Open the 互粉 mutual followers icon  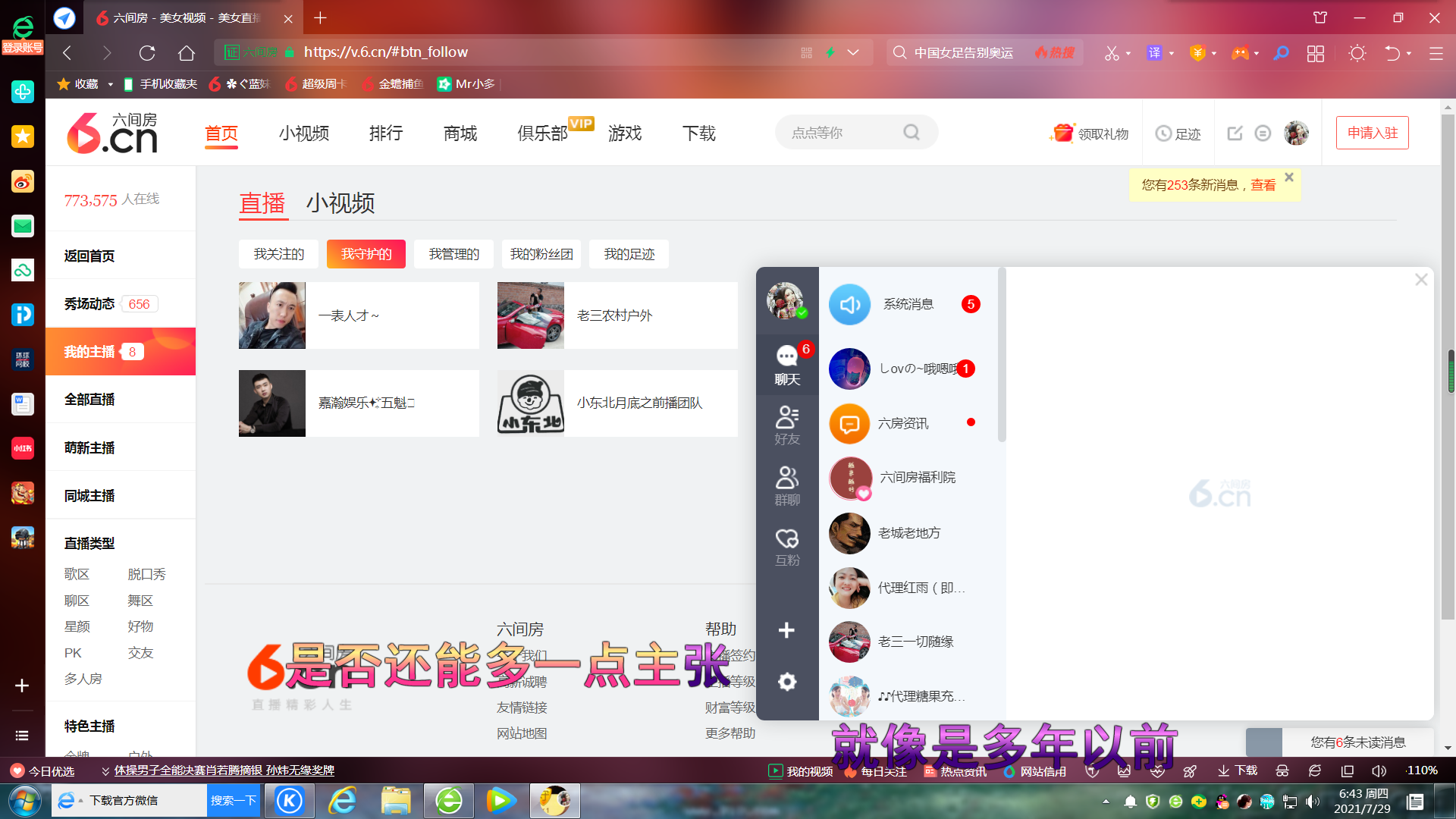[x=787, y=547]
